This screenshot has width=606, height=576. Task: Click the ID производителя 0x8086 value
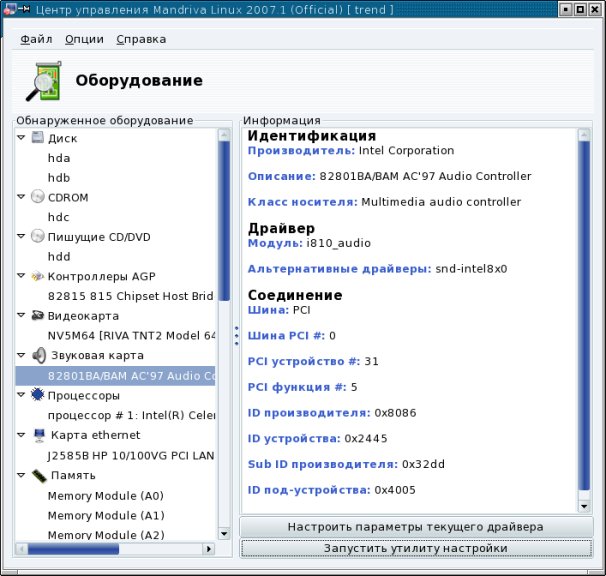395,413
